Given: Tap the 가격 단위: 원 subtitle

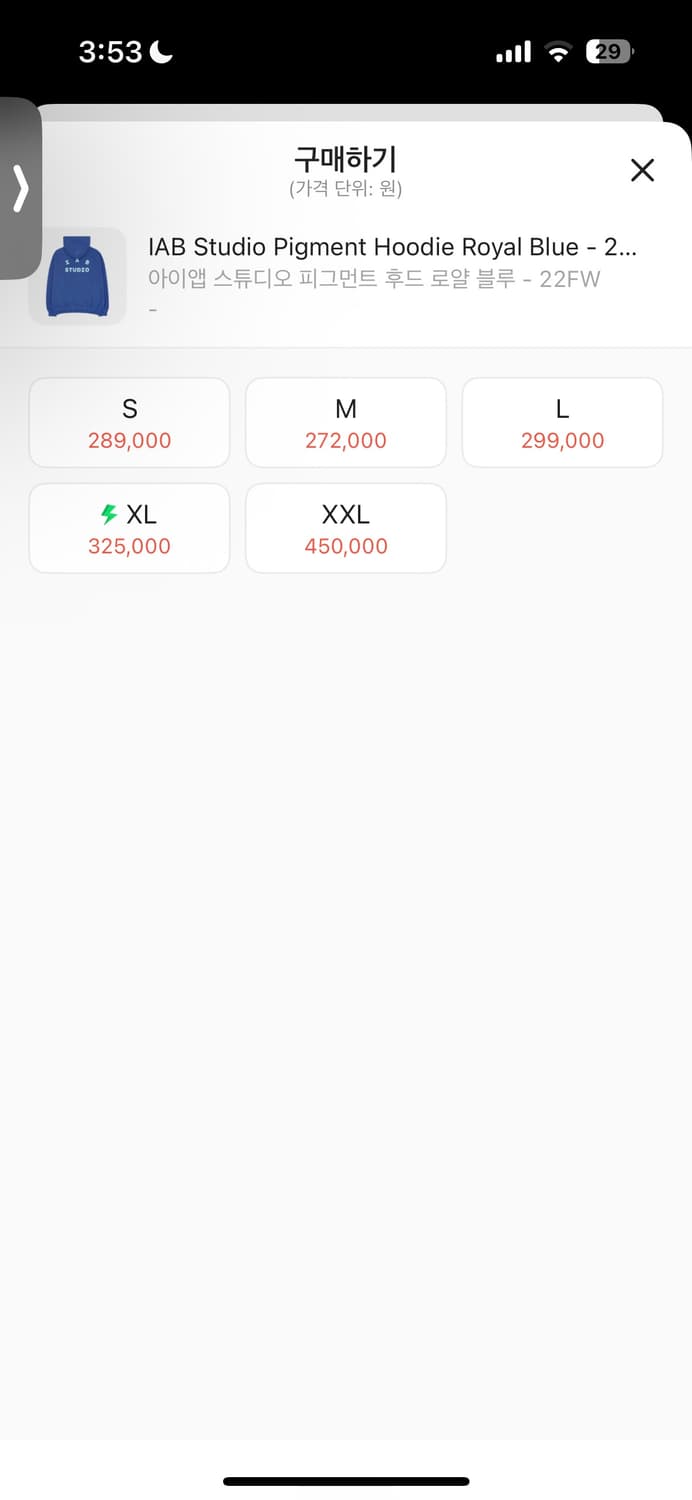Looking at the screenshot, I should click(345, 188).
